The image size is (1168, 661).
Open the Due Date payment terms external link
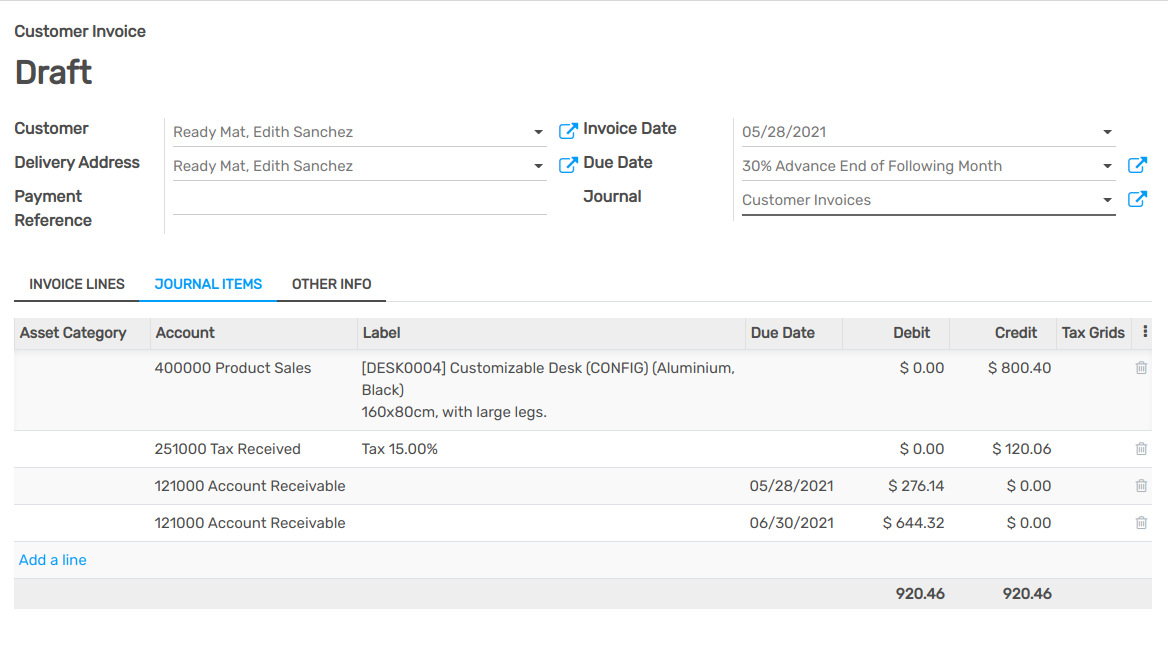1137,165
